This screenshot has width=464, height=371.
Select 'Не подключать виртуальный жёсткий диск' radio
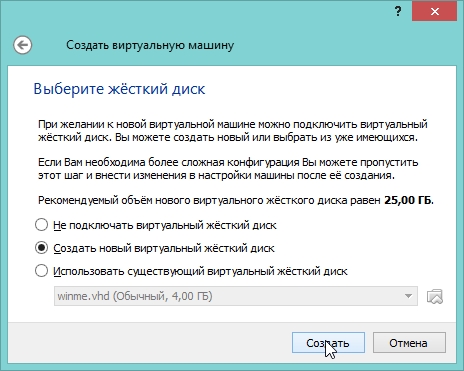[x=41, y=225]
